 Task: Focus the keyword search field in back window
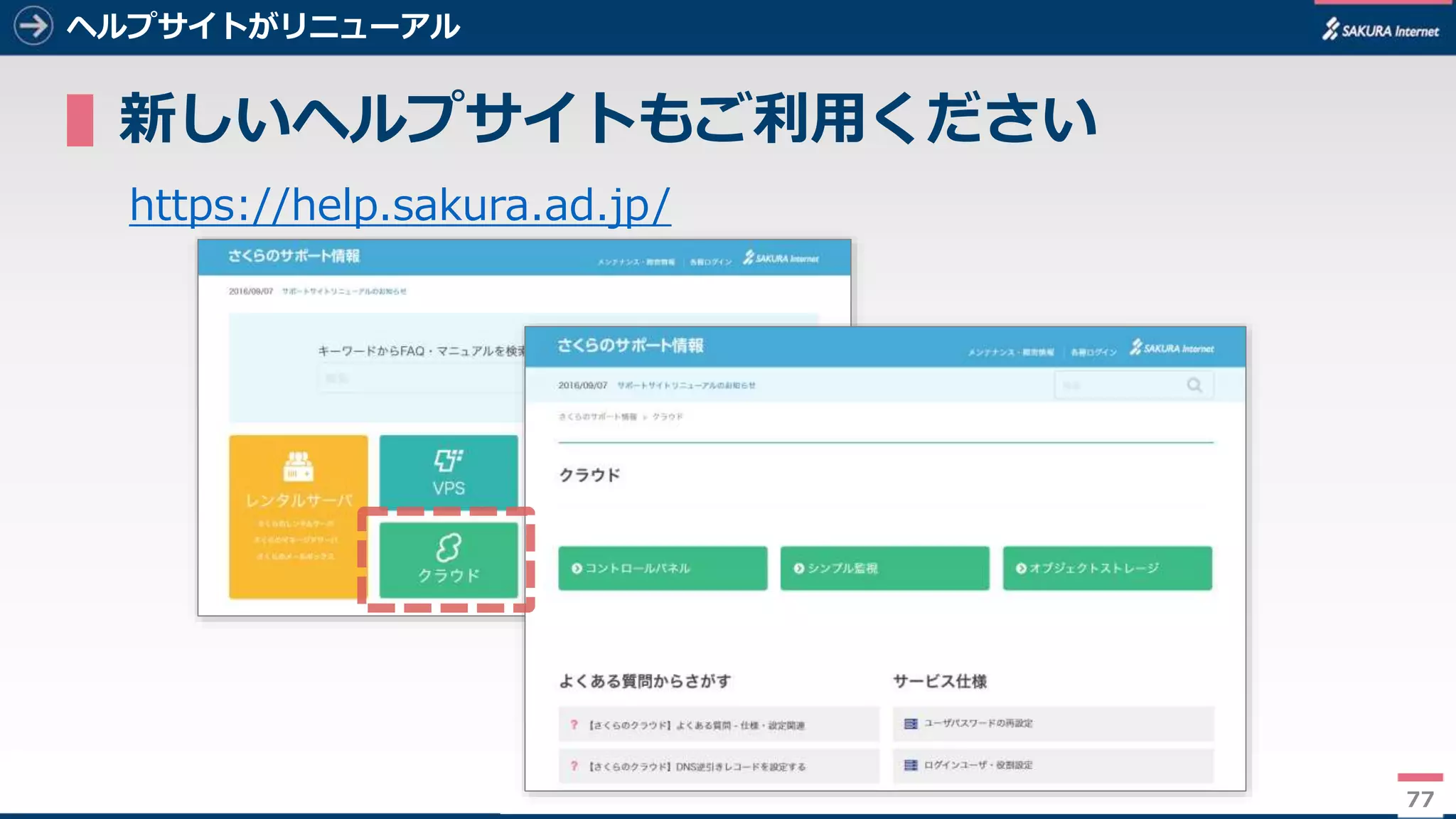coord(423,378)
